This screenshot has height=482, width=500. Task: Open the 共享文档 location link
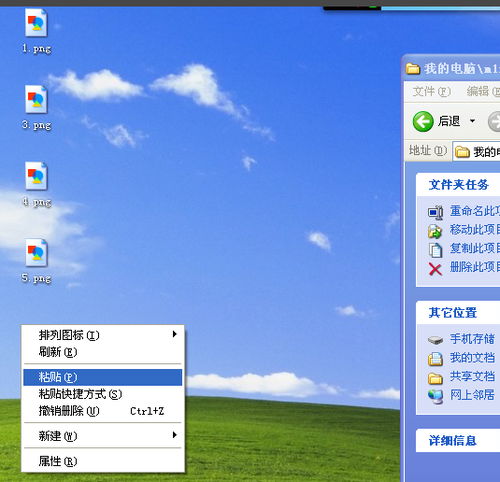coord(472,376)
